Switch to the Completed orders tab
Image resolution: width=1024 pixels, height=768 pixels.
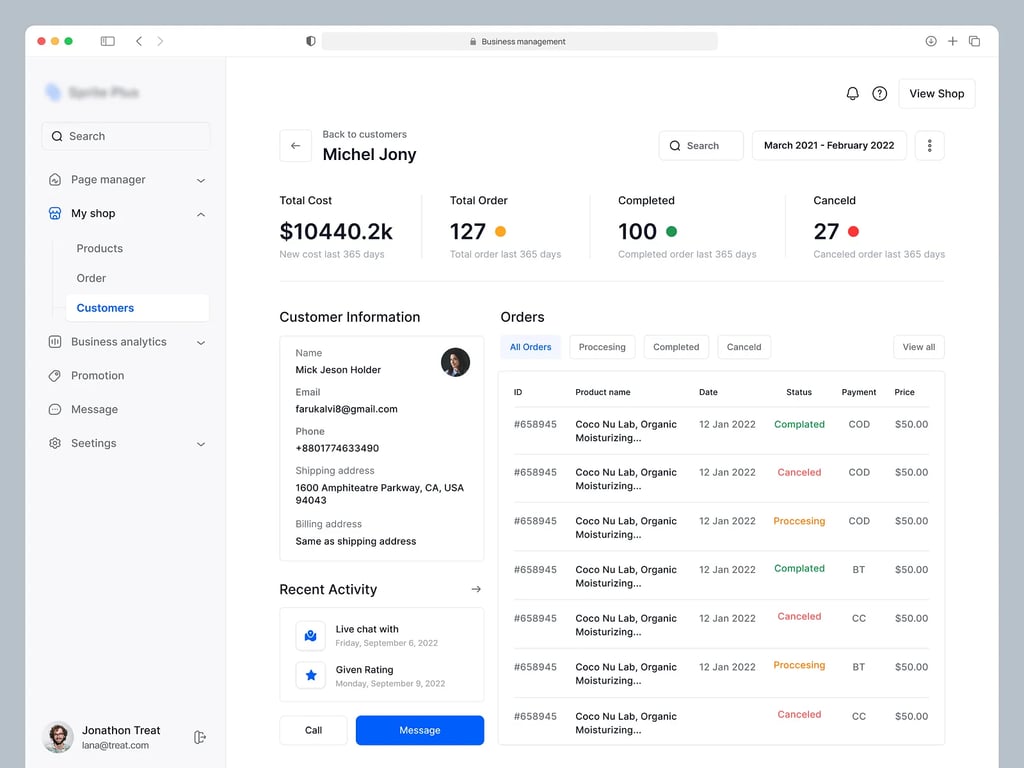tap(675, 346)
